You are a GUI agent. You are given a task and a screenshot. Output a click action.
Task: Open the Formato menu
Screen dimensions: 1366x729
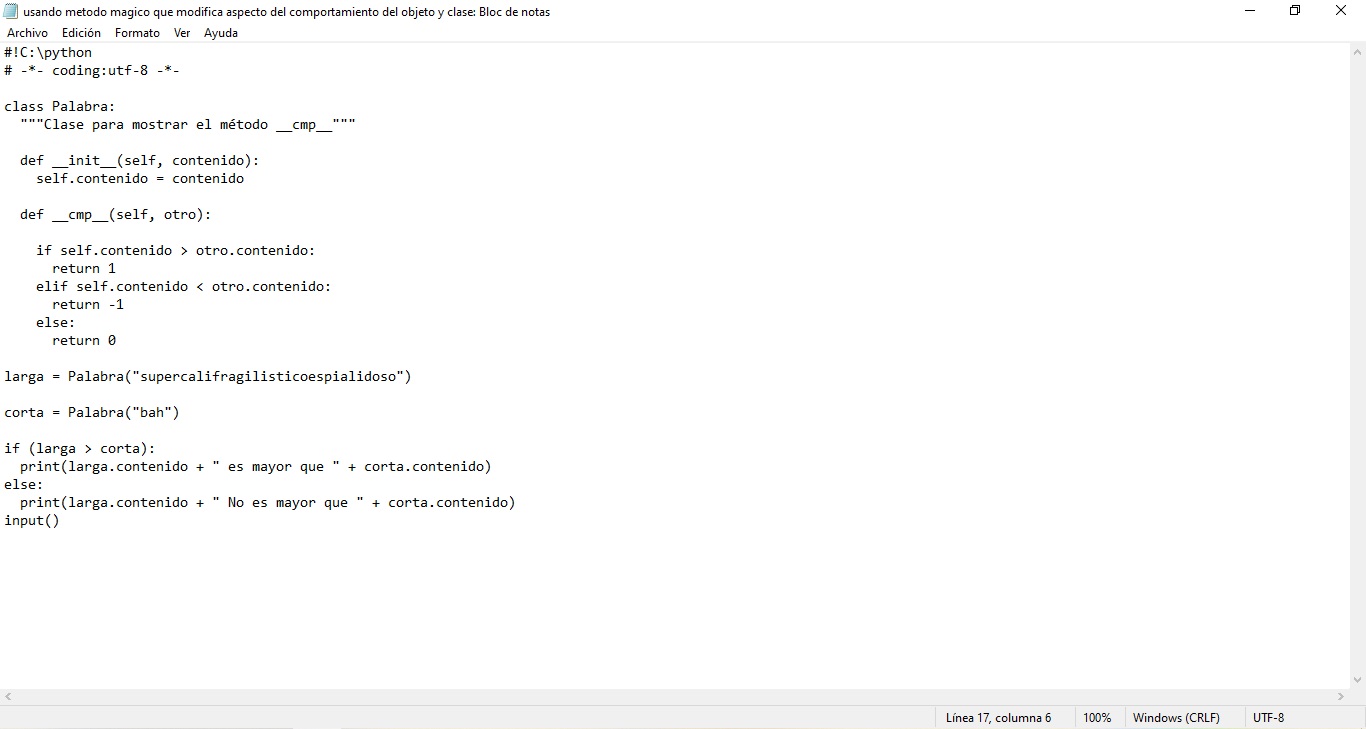(x=137, y=33)
